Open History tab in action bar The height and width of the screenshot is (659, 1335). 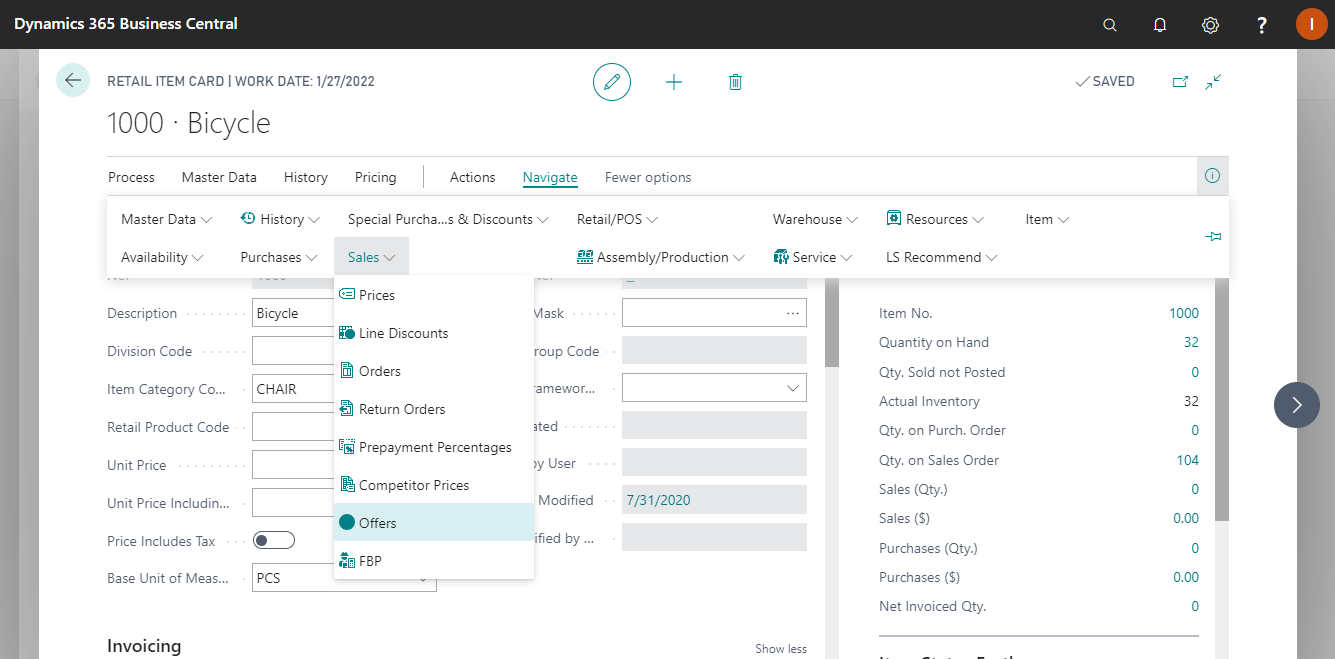(305, 177)
